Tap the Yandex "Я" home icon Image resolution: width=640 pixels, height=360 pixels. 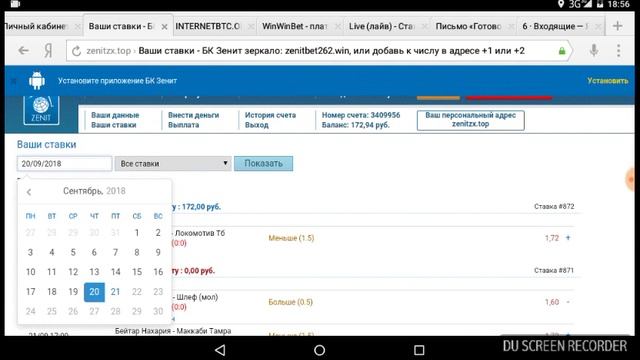pyautogui.click(x=48, y=51)
